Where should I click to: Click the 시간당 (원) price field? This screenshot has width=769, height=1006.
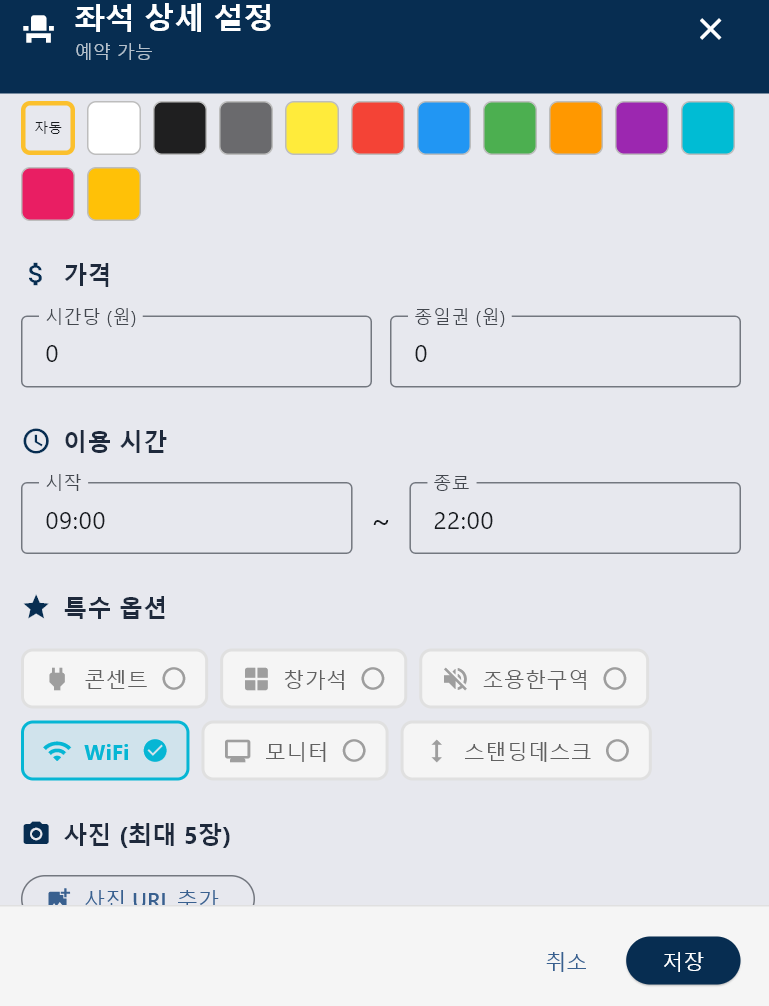[196, 353]
